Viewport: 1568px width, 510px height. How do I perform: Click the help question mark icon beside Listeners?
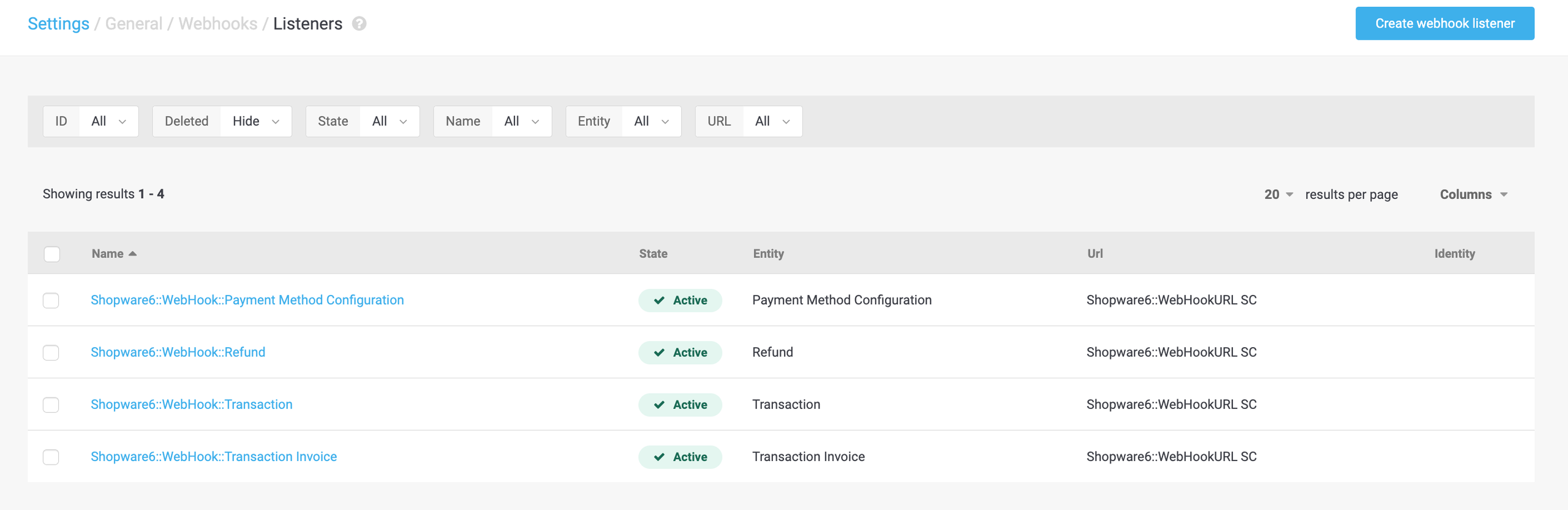(359, 24)
